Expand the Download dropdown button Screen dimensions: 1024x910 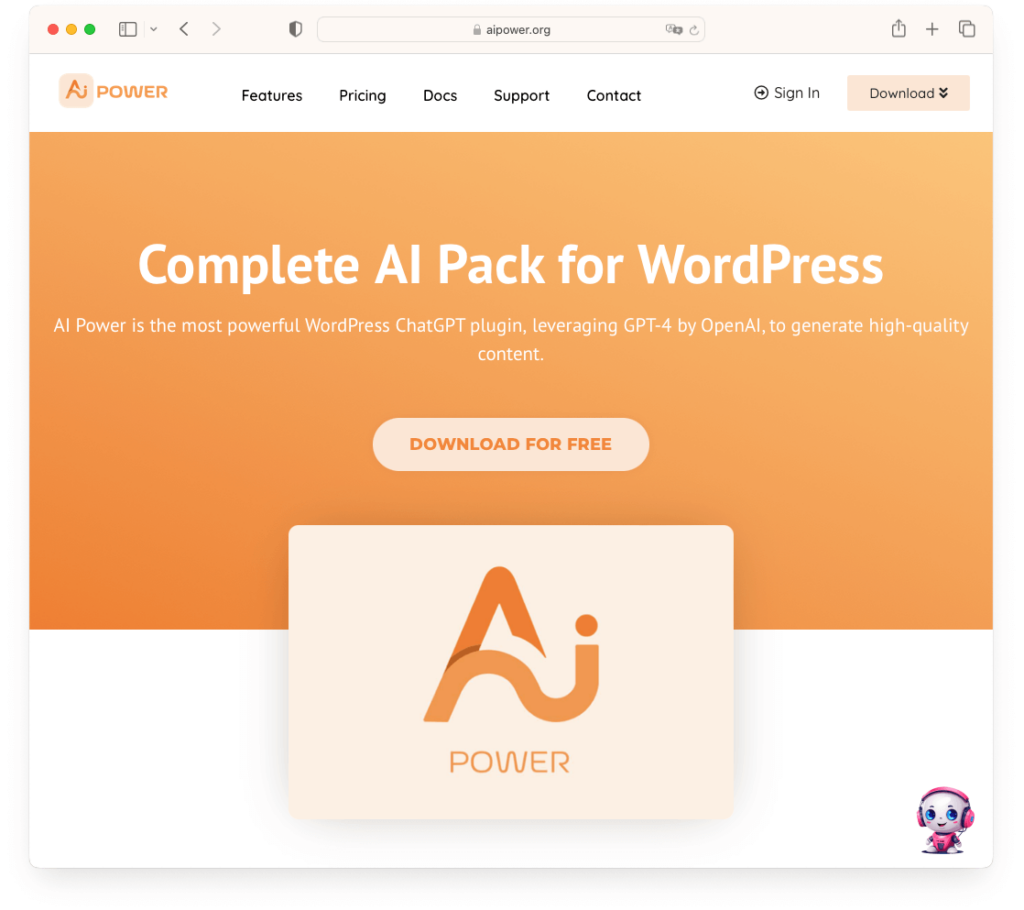(908, 93)
